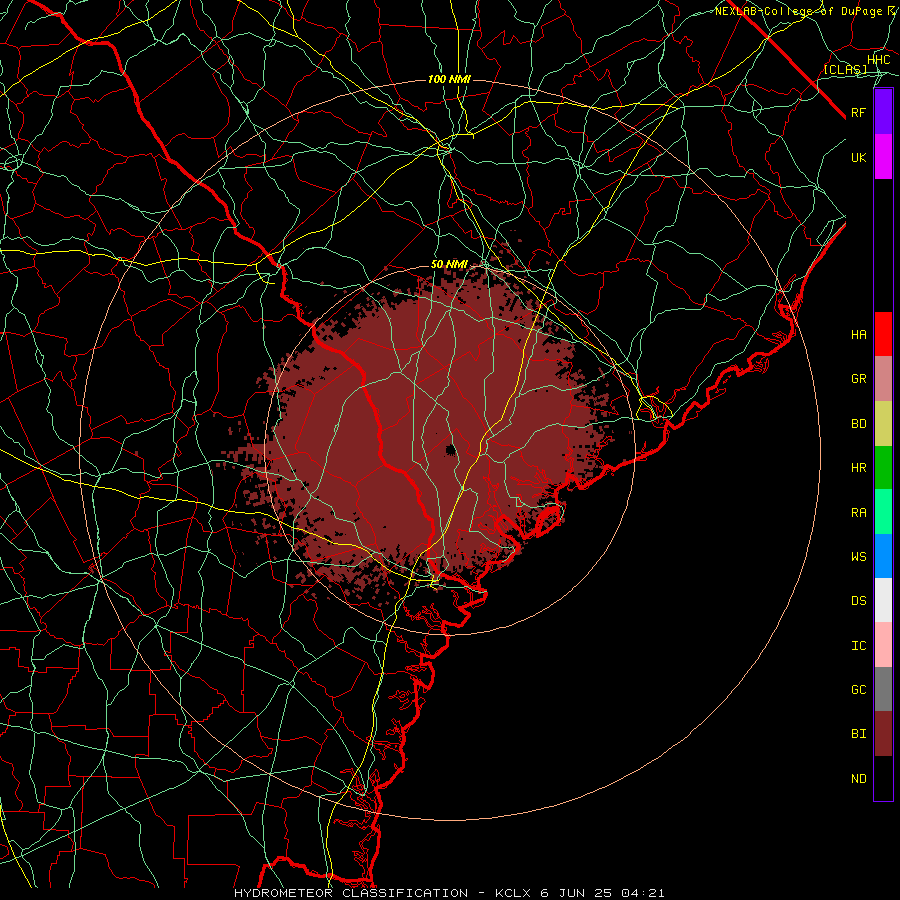Click the WS legend label
Viewport: 900px width, 900px height.
coord(858,557)
